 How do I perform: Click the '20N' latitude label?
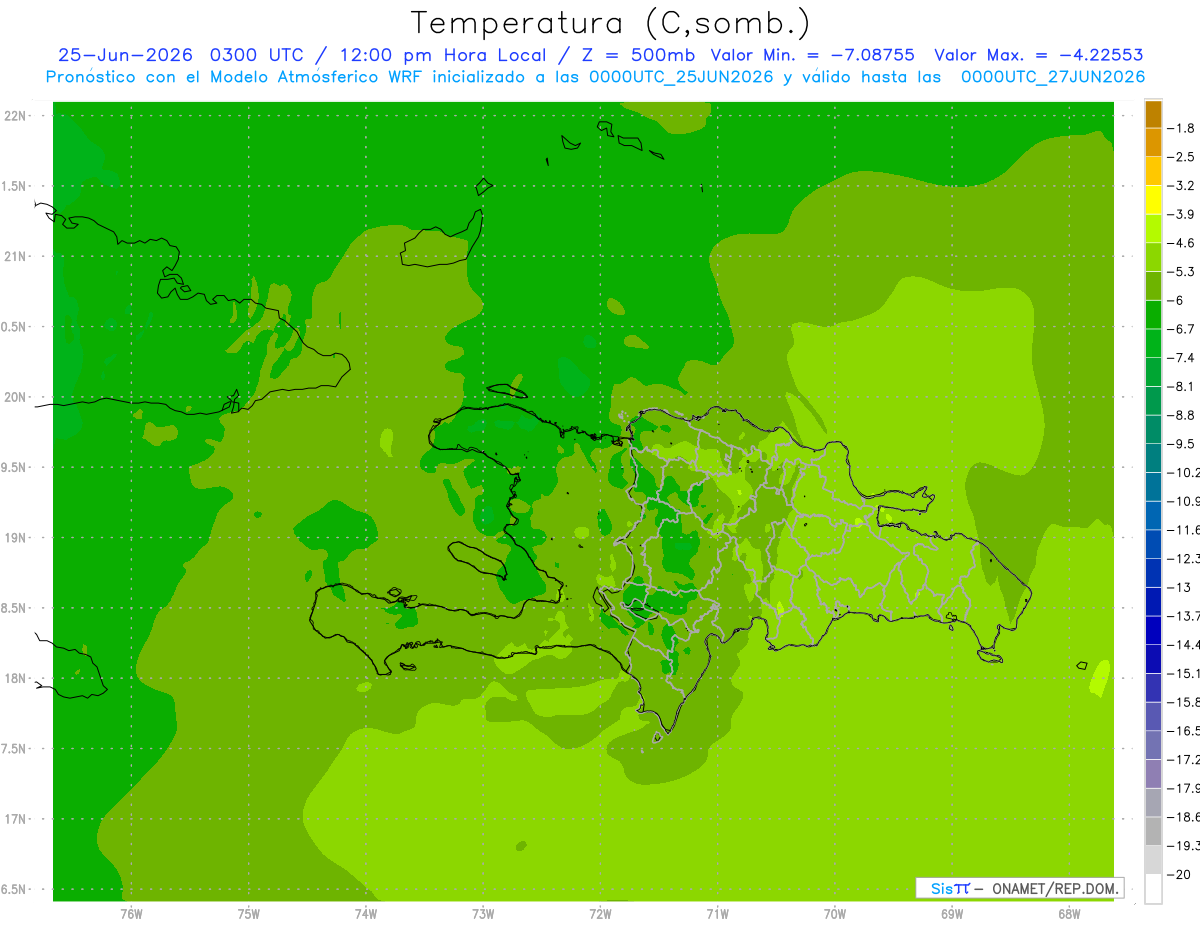coord(16,397)
